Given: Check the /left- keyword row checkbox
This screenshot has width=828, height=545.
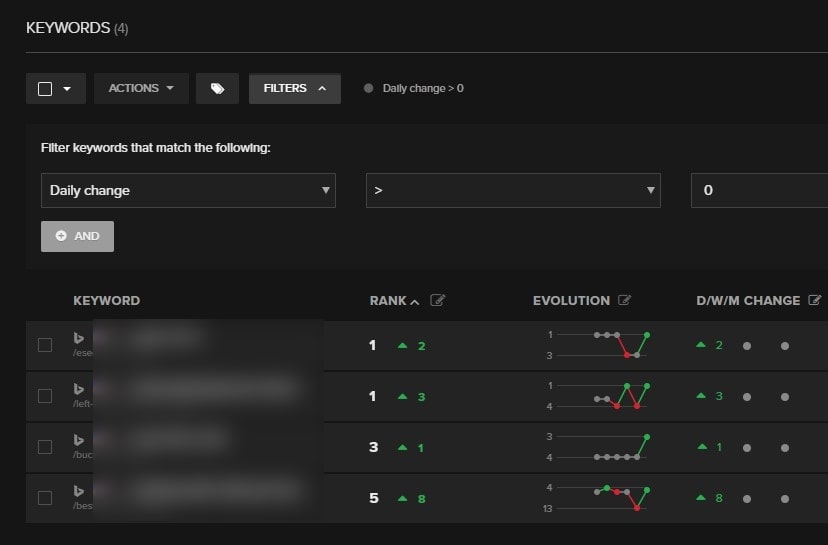Looking at the screenshot, I should 45,396.
